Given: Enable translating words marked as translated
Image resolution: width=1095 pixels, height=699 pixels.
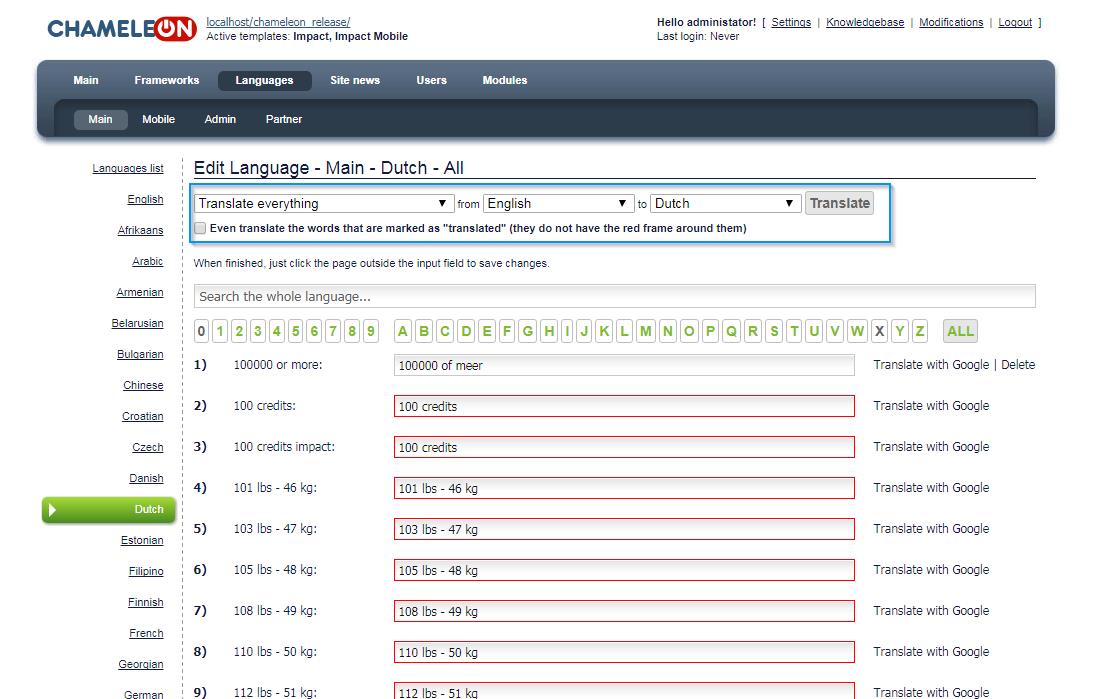Looking at the screenshot, I should [200, 228].
